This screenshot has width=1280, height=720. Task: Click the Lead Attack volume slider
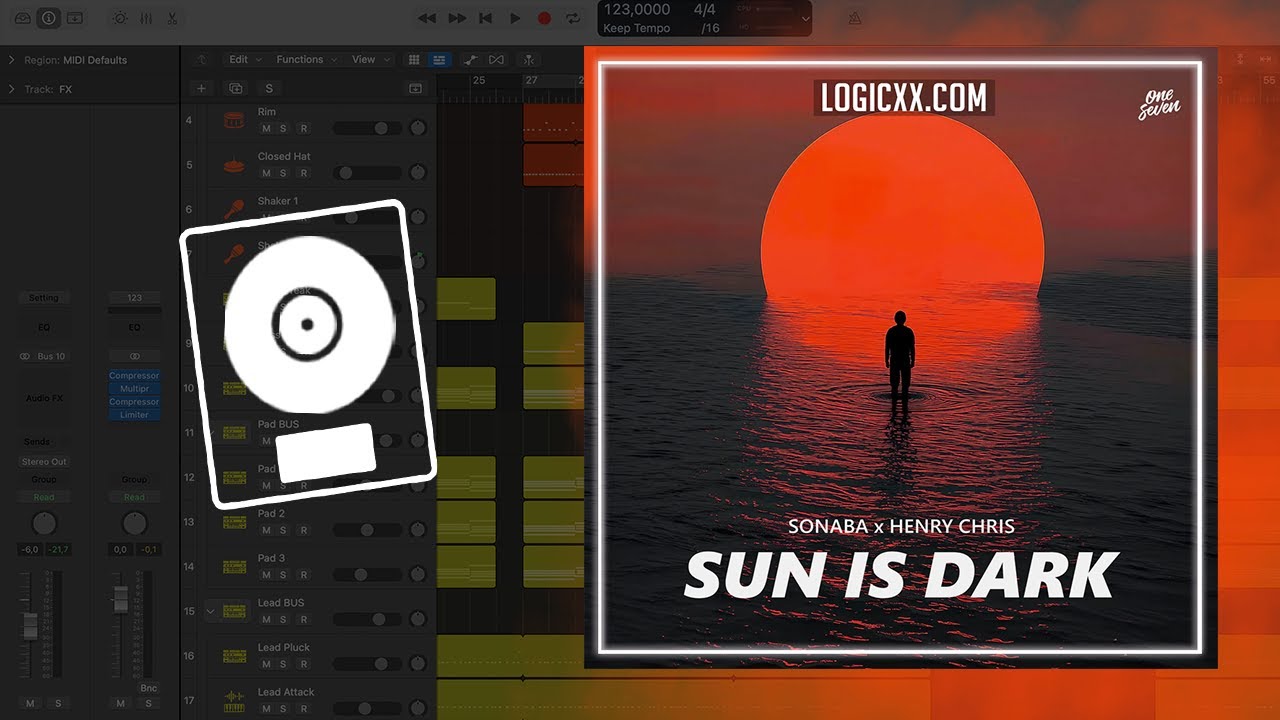tap(367, 708)
